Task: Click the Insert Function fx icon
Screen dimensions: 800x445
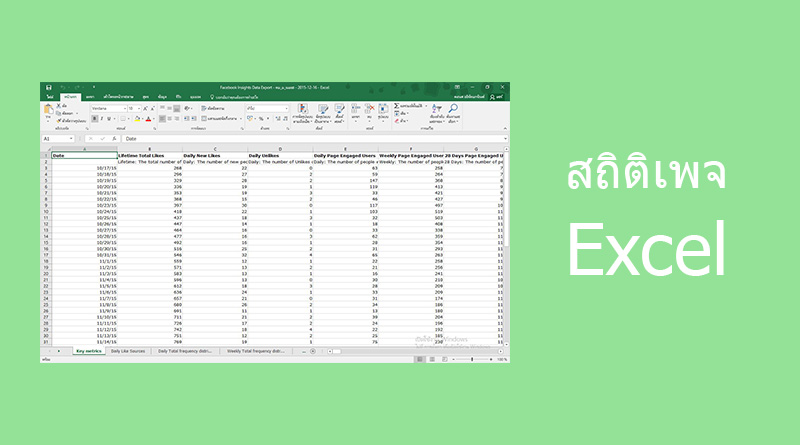Action: pos(114,139)
